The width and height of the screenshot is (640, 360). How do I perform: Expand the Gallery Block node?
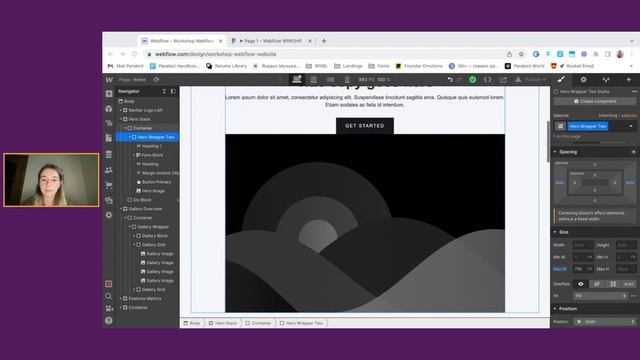(134, 236)
